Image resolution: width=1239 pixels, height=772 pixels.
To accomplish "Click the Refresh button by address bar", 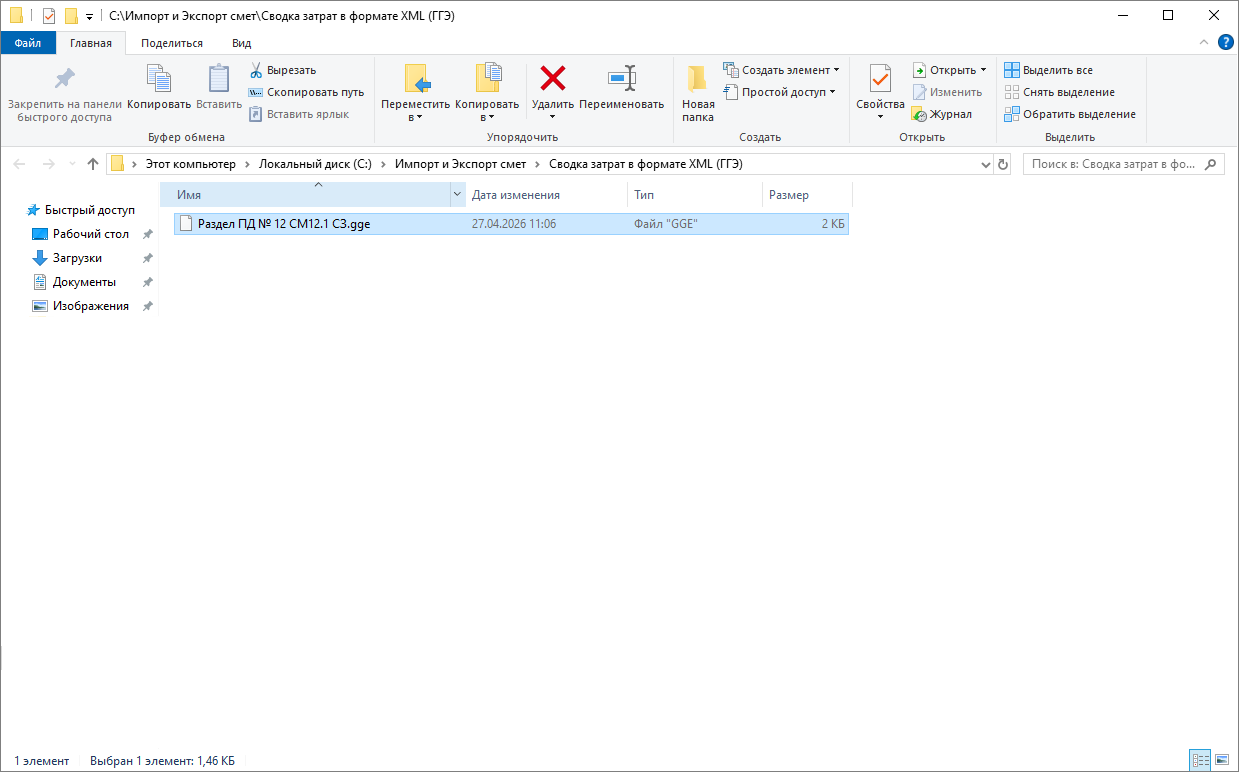I will pos(1003,164).
